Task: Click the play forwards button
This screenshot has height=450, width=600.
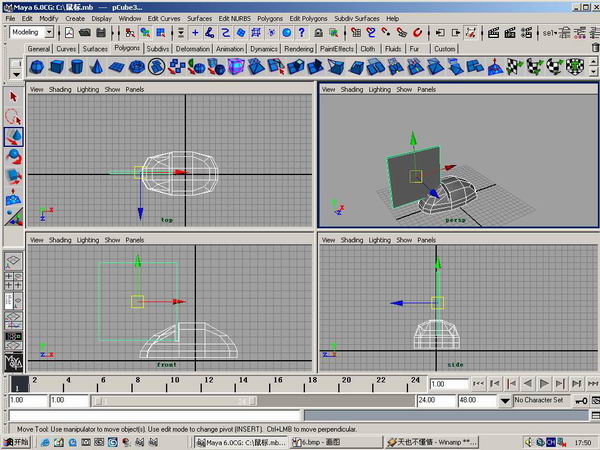Action: pyautogui.click(x=544, y=383)
